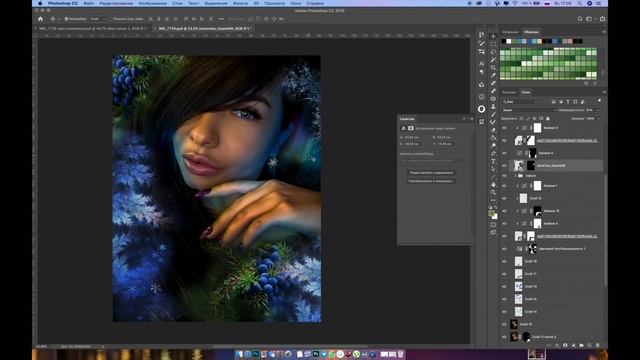The width and height of the screenshot is (640, 360).
Task: Click the foreground color swatch
Action: click(x=491, y=213)
